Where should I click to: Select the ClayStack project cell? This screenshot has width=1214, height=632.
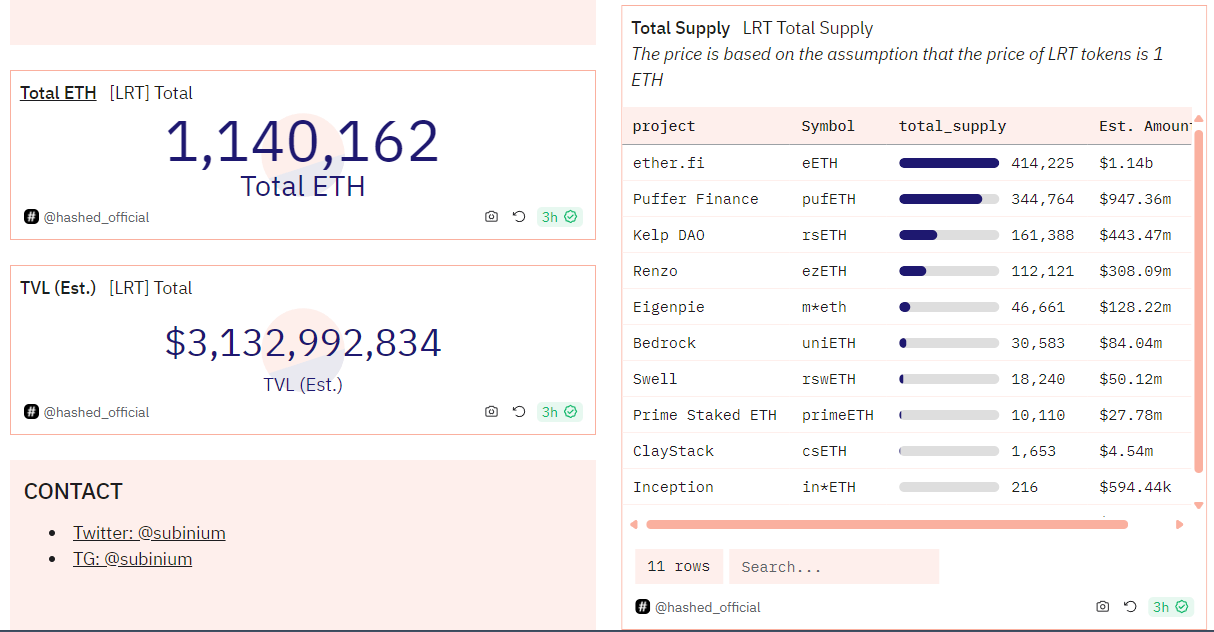673,451
